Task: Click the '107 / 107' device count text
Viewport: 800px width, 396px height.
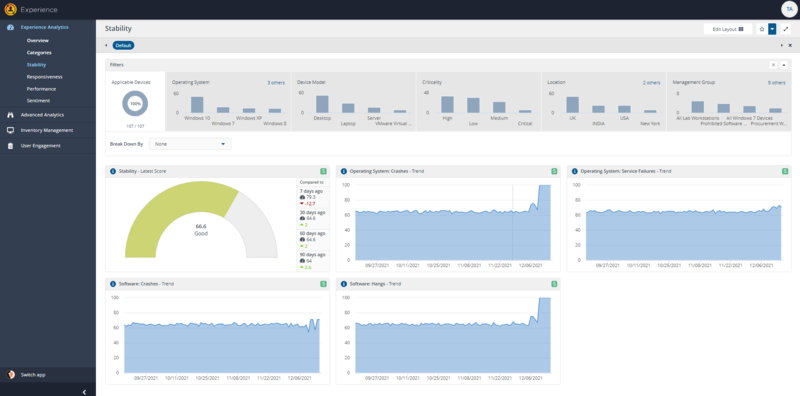Action: click(x=135, y=126)
